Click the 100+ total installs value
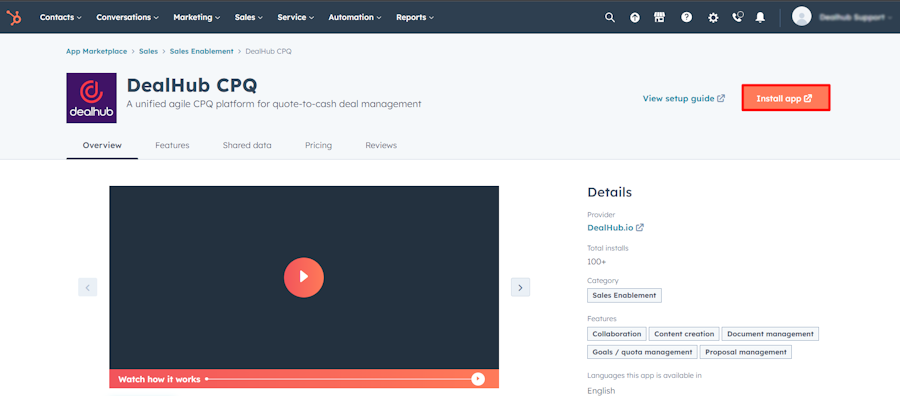Viewport: 900px width, 396px height. click(x=597, y=262)
